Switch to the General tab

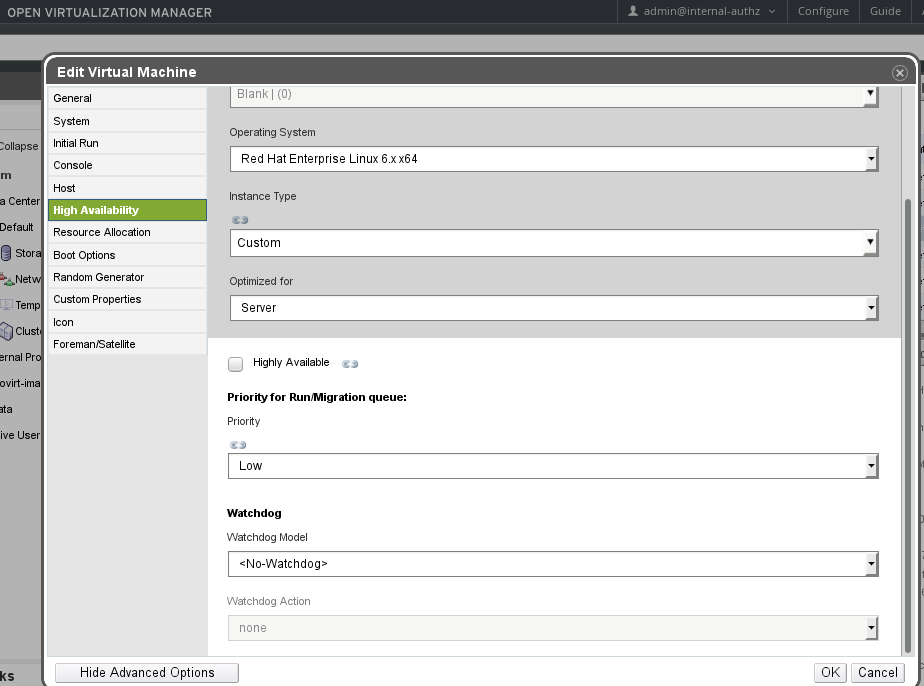[x=73, y=98]
